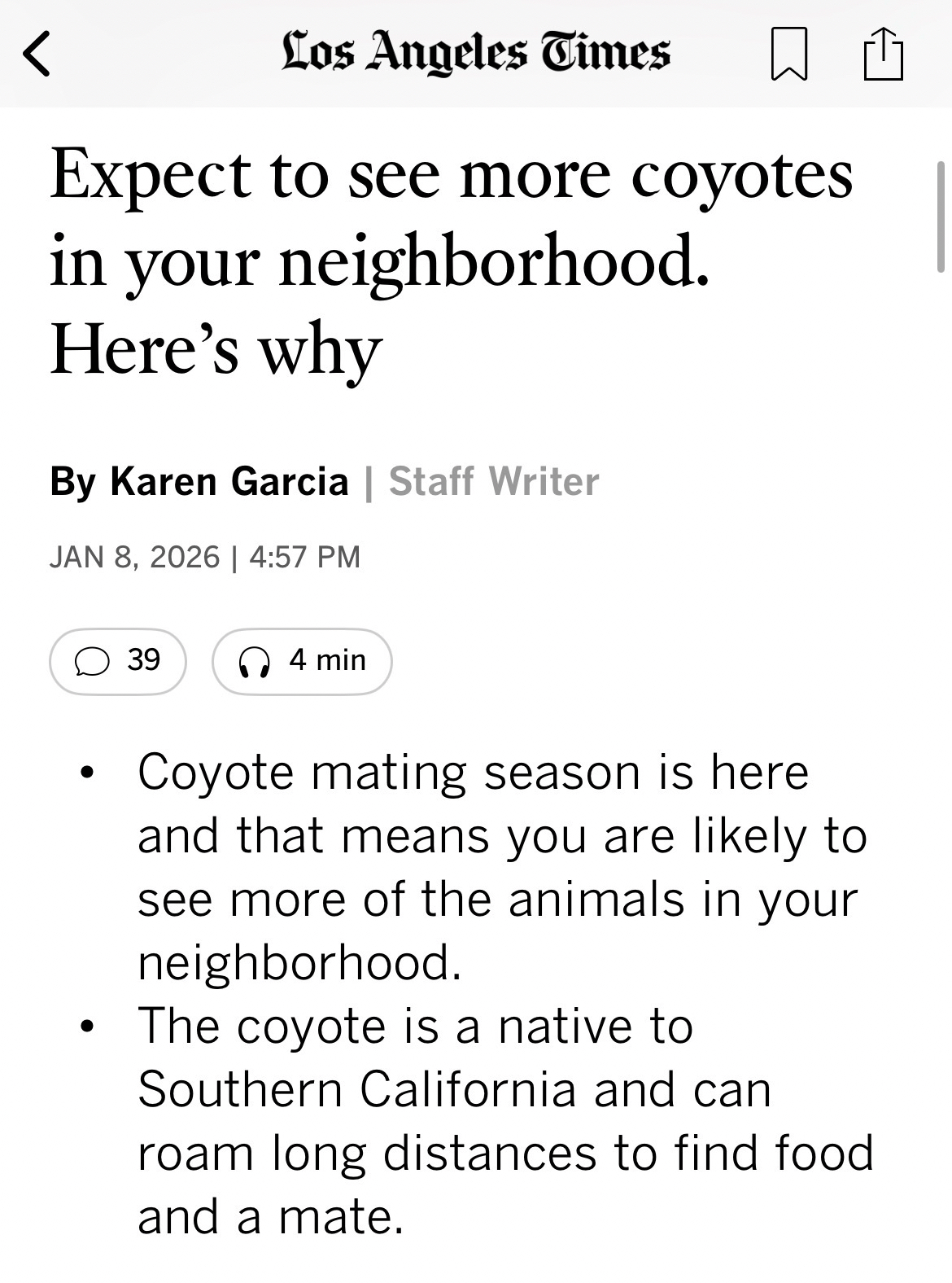Tap the headline 'Expect to see more coyotes'
Image resolution: width=952 pixels, height=1283 pixels.
point(452,175)
